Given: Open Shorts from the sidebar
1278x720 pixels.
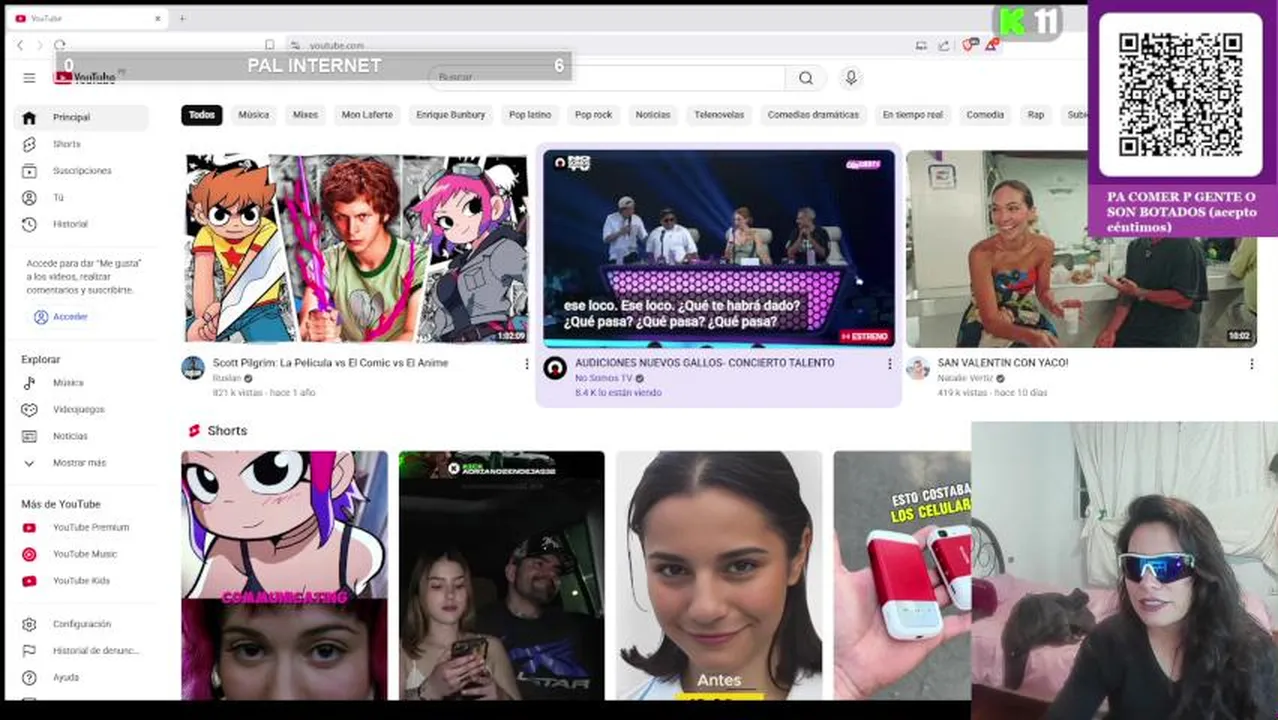Looking at the screenshot, I should tap(82, 144).
